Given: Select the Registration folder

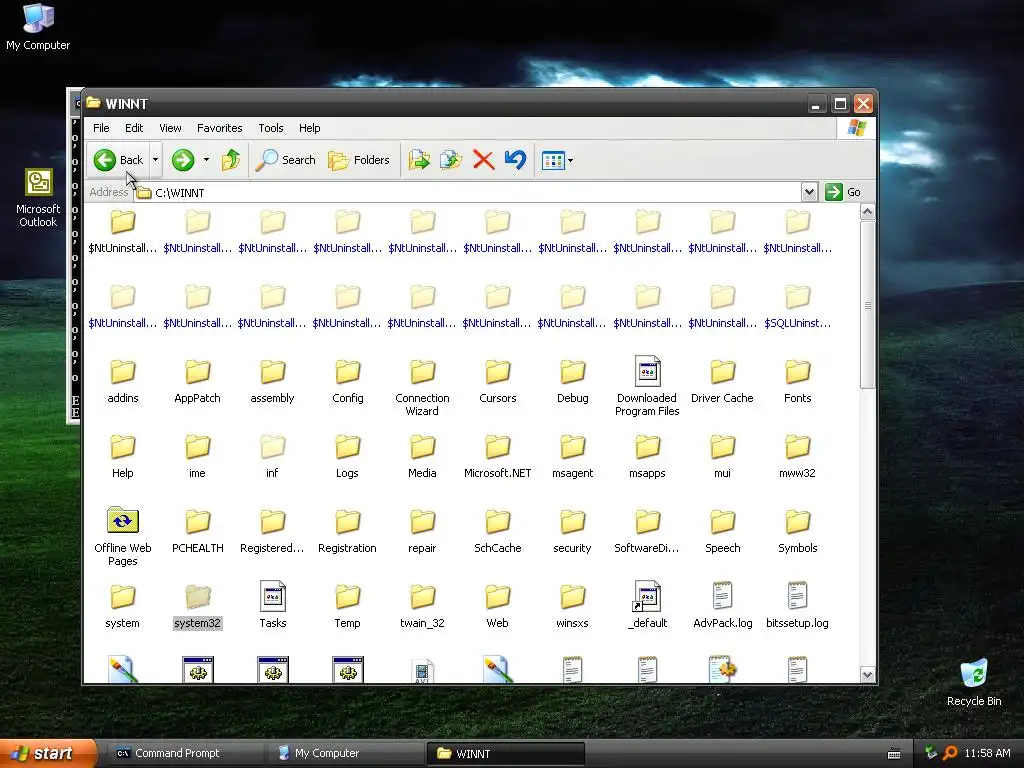Looking at the screenshot, I should click(347, 532).
